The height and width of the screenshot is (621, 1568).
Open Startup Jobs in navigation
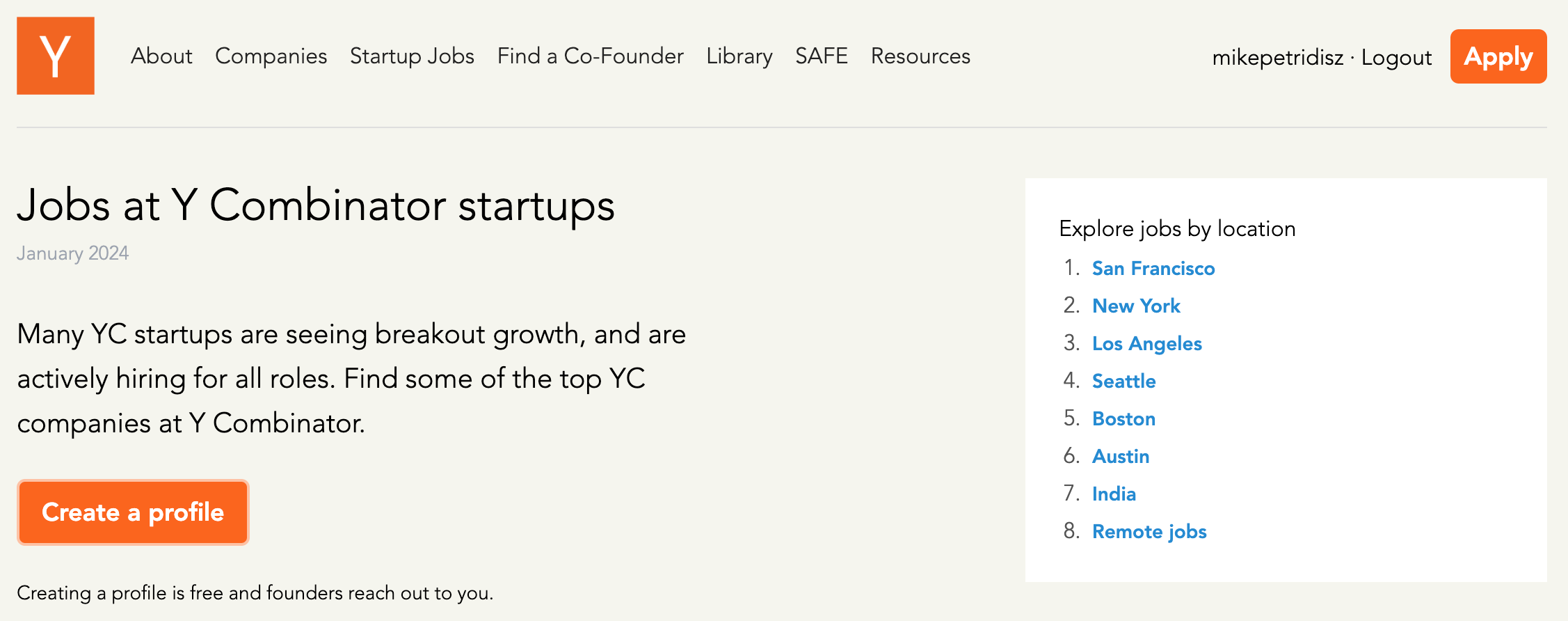click(x=412, y=56)
